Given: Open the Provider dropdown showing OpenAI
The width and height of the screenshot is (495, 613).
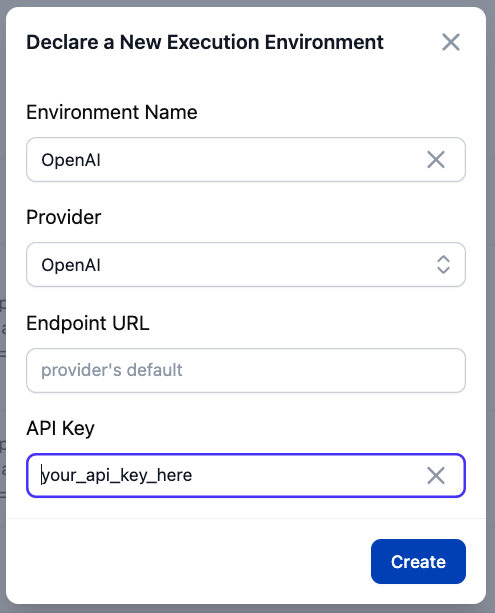Looking at the screenshot, I should [246, 265].
